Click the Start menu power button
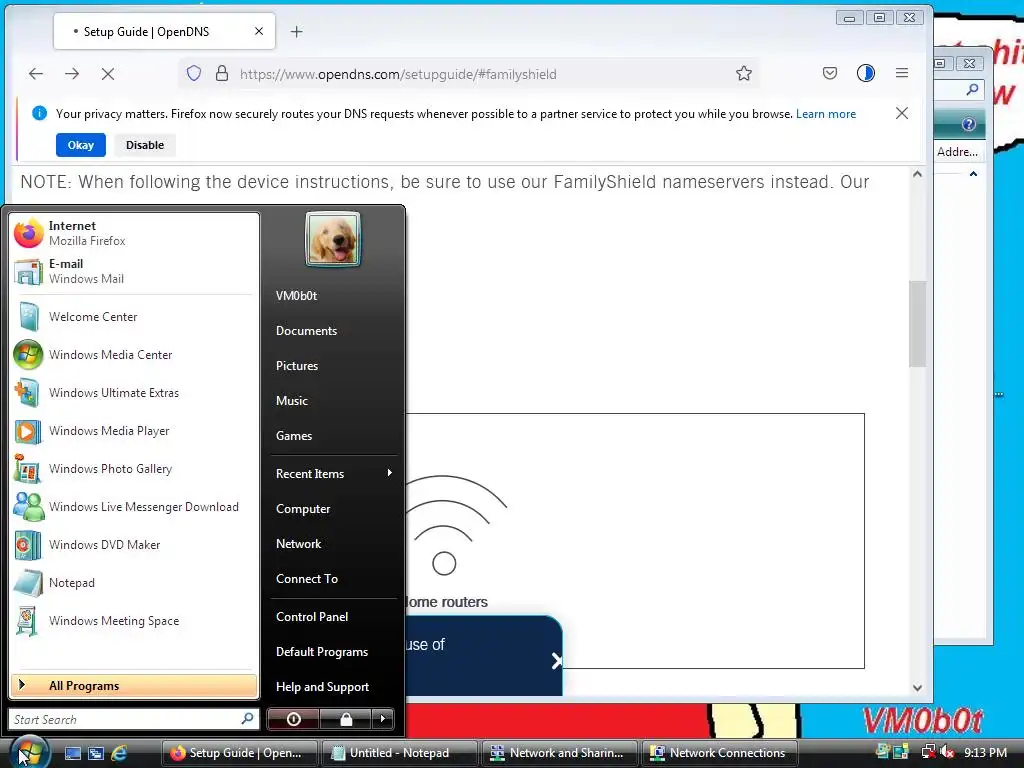 pyautogui.click(x=293, y=719)
